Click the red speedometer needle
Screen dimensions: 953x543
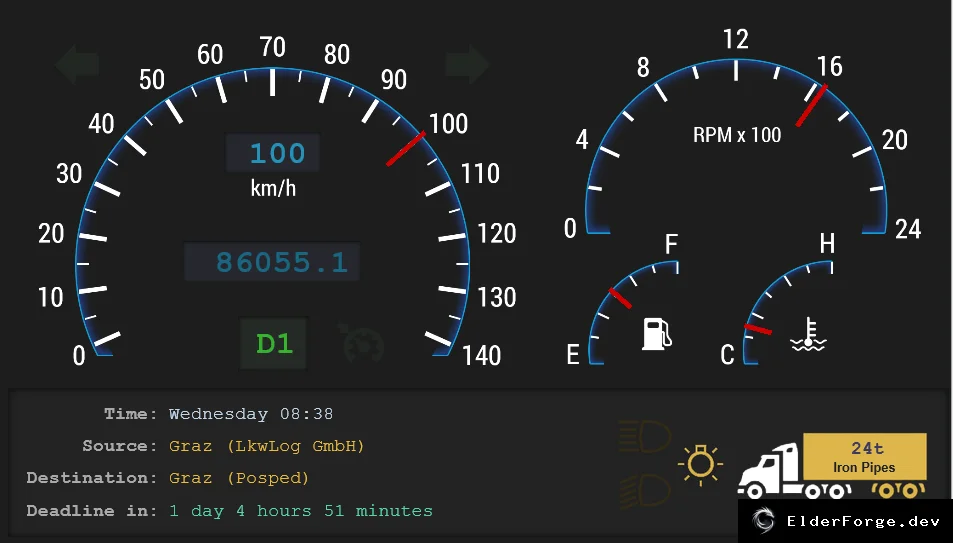point(406,148)
